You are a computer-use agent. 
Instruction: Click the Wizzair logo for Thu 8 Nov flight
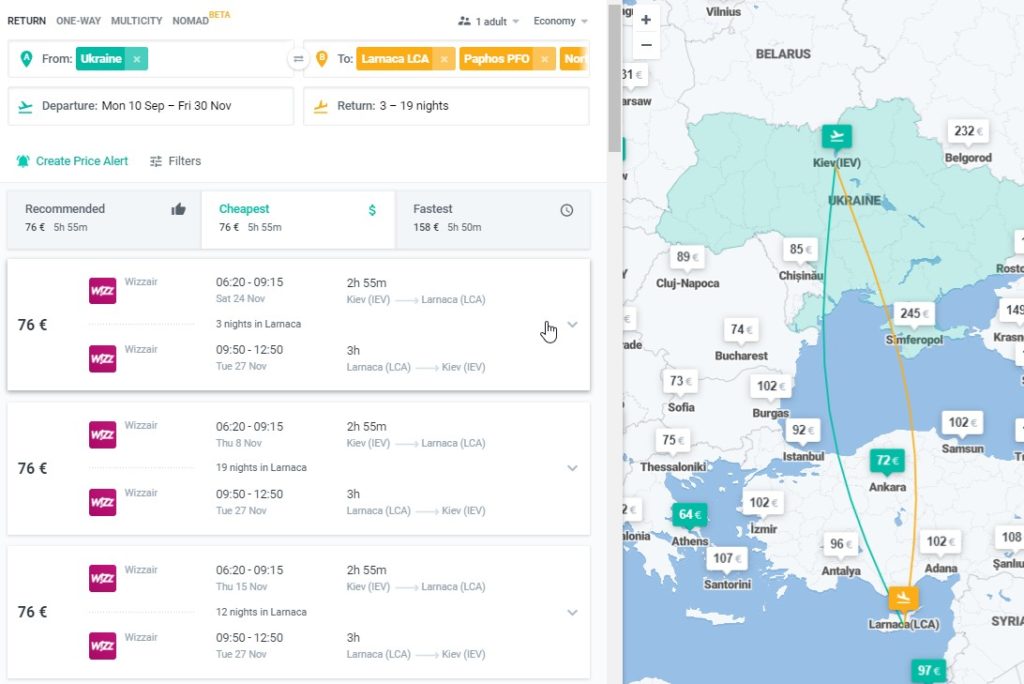[103, 434]
